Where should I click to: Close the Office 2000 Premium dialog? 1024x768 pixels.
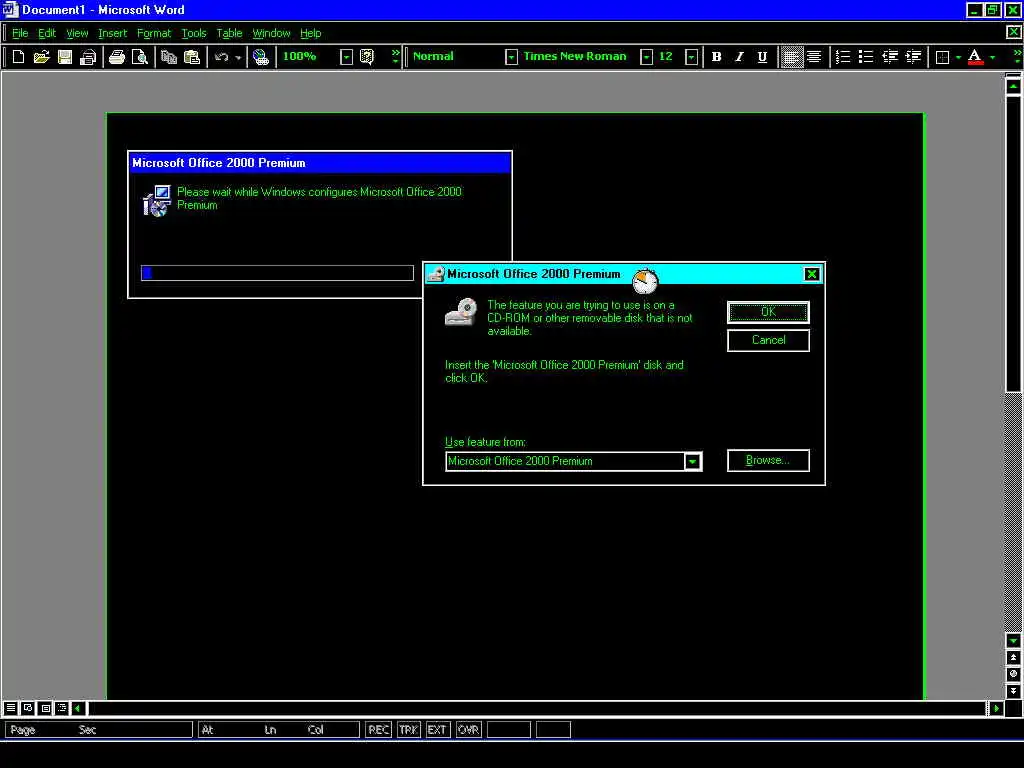[812, 274]
